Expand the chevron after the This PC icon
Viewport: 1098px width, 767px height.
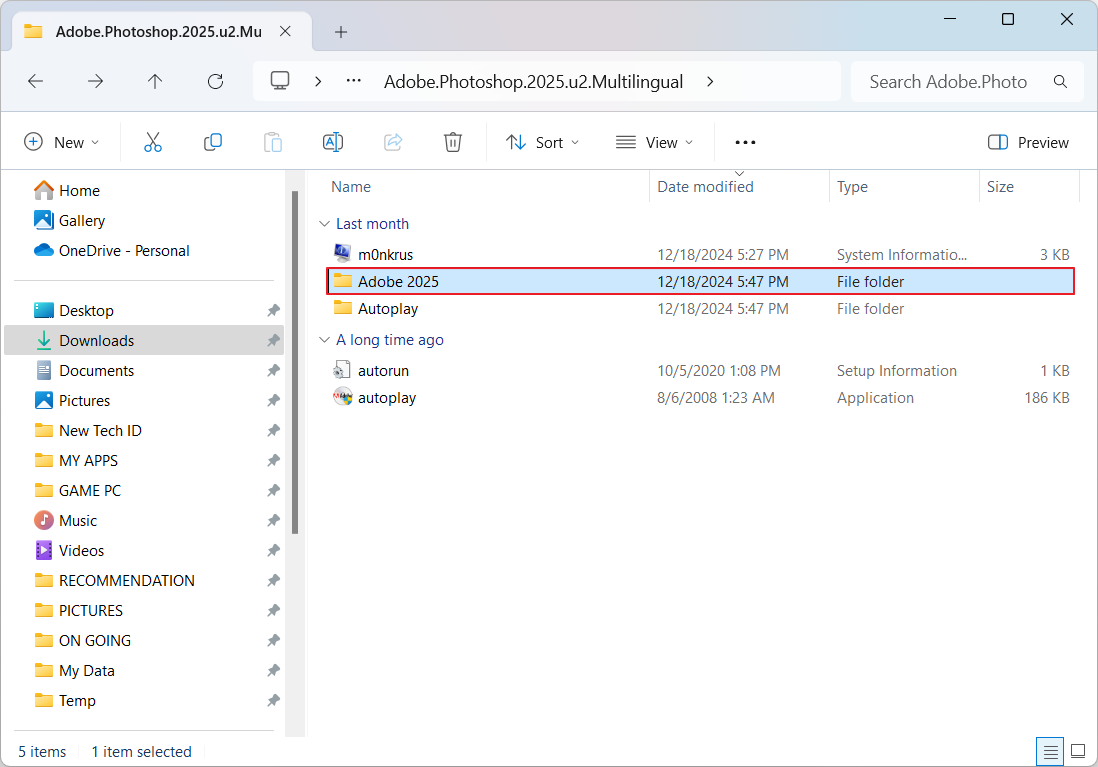tap(318, 81)
